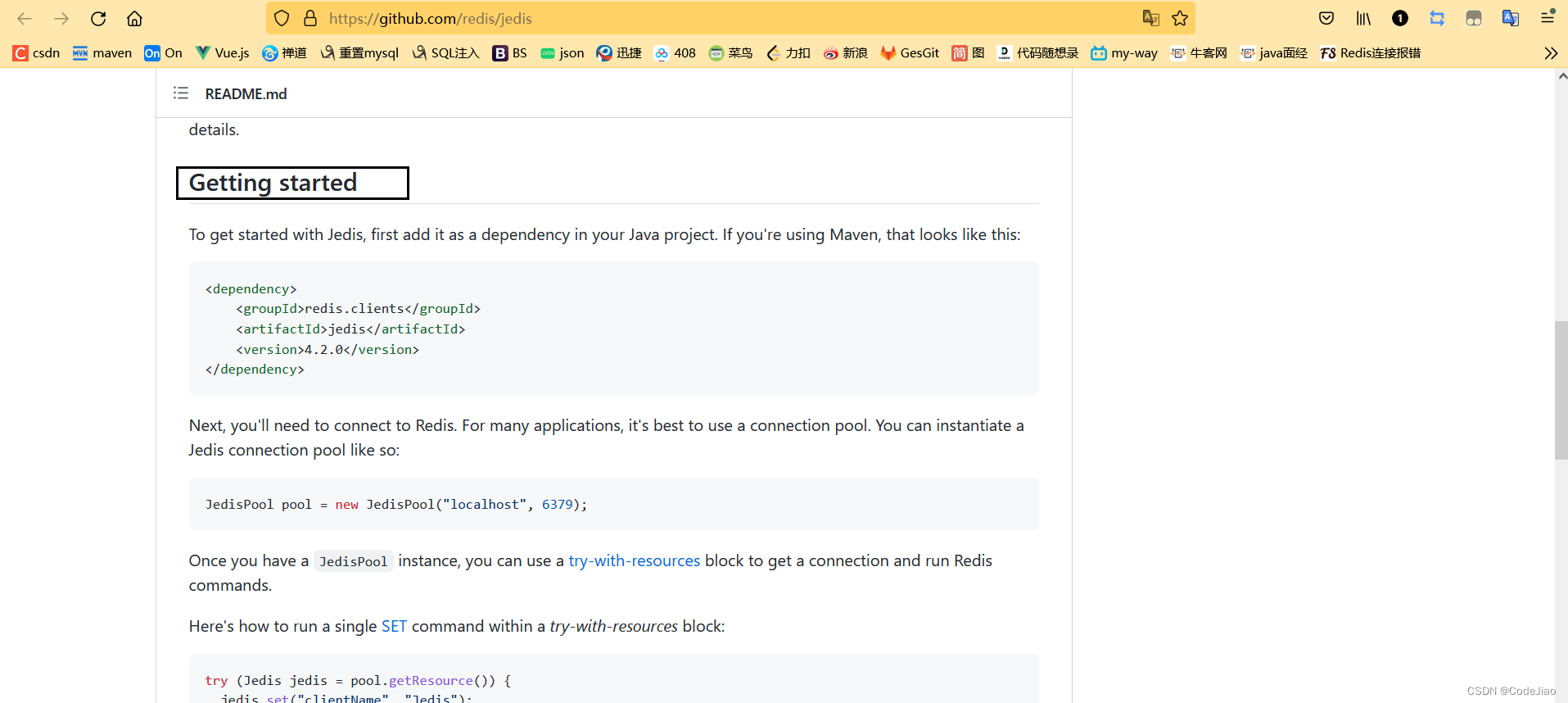Click the try (Jedis jedis = pool.getResource()) line
Image resolution: width=1568 pixels, height=703 pixels.
(x=358, y=680)
